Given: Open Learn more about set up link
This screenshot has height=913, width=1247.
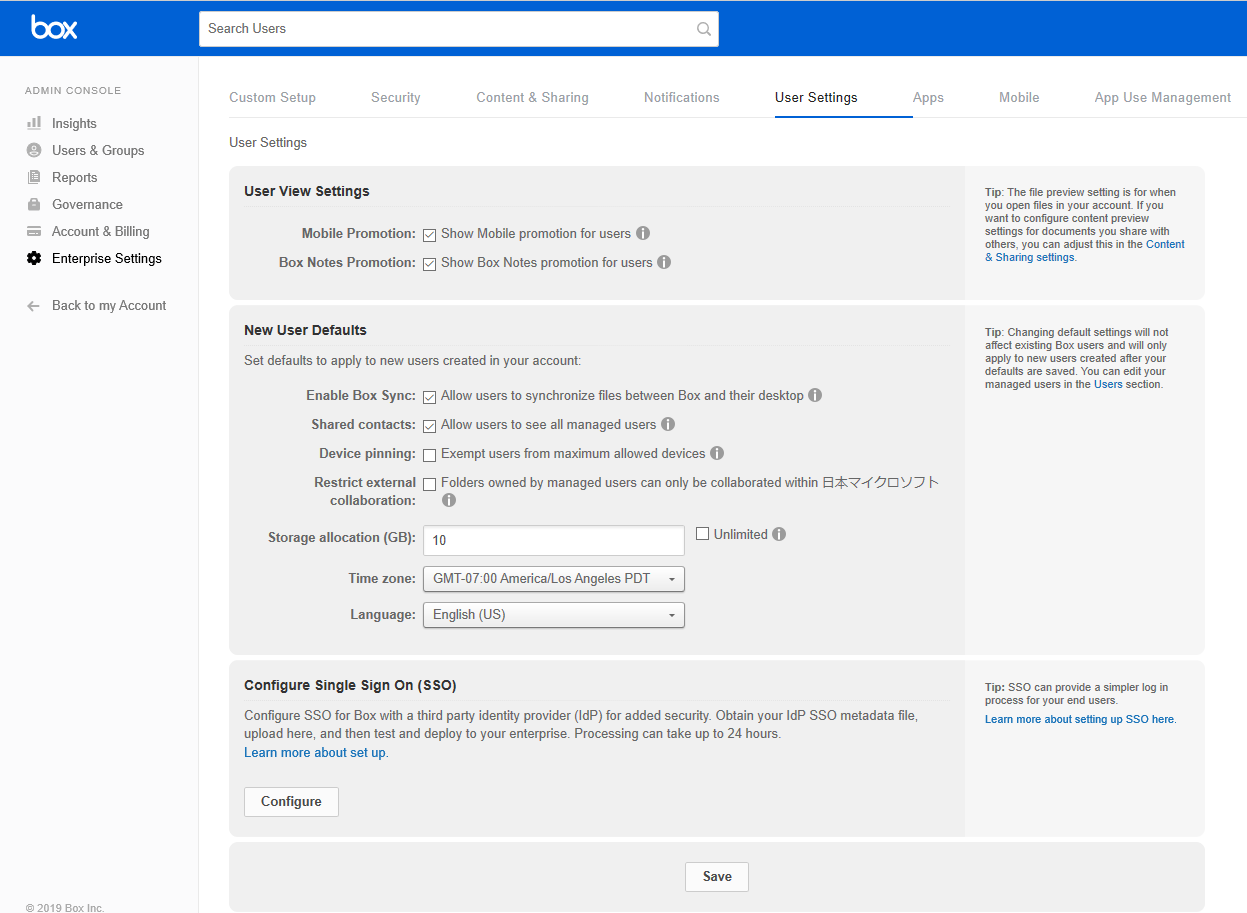Looking at the screenshot, I should [x=315, y=753].
